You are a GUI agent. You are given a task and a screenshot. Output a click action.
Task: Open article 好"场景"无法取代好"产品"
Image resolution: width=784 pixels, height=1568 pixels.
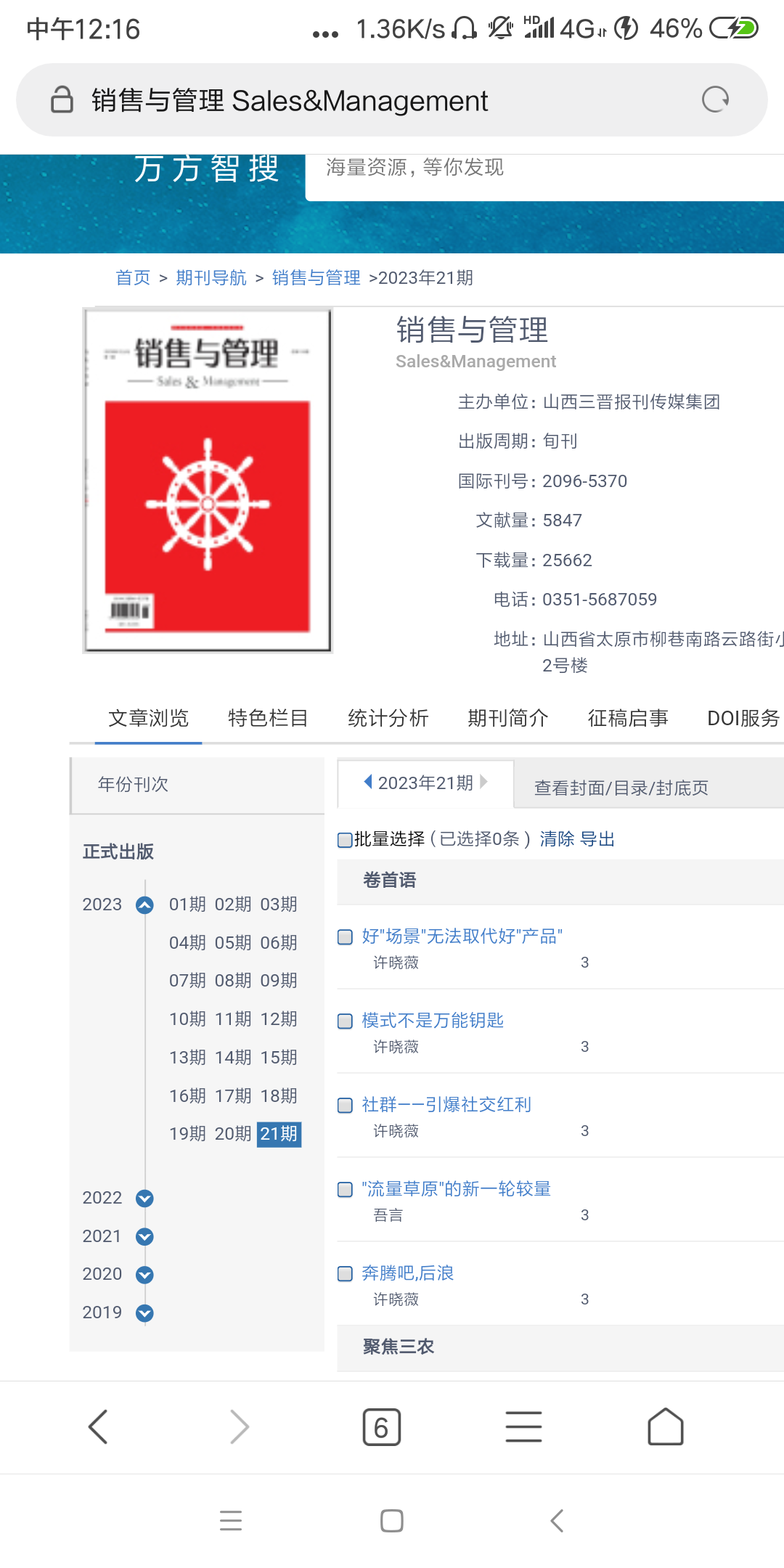462,936
